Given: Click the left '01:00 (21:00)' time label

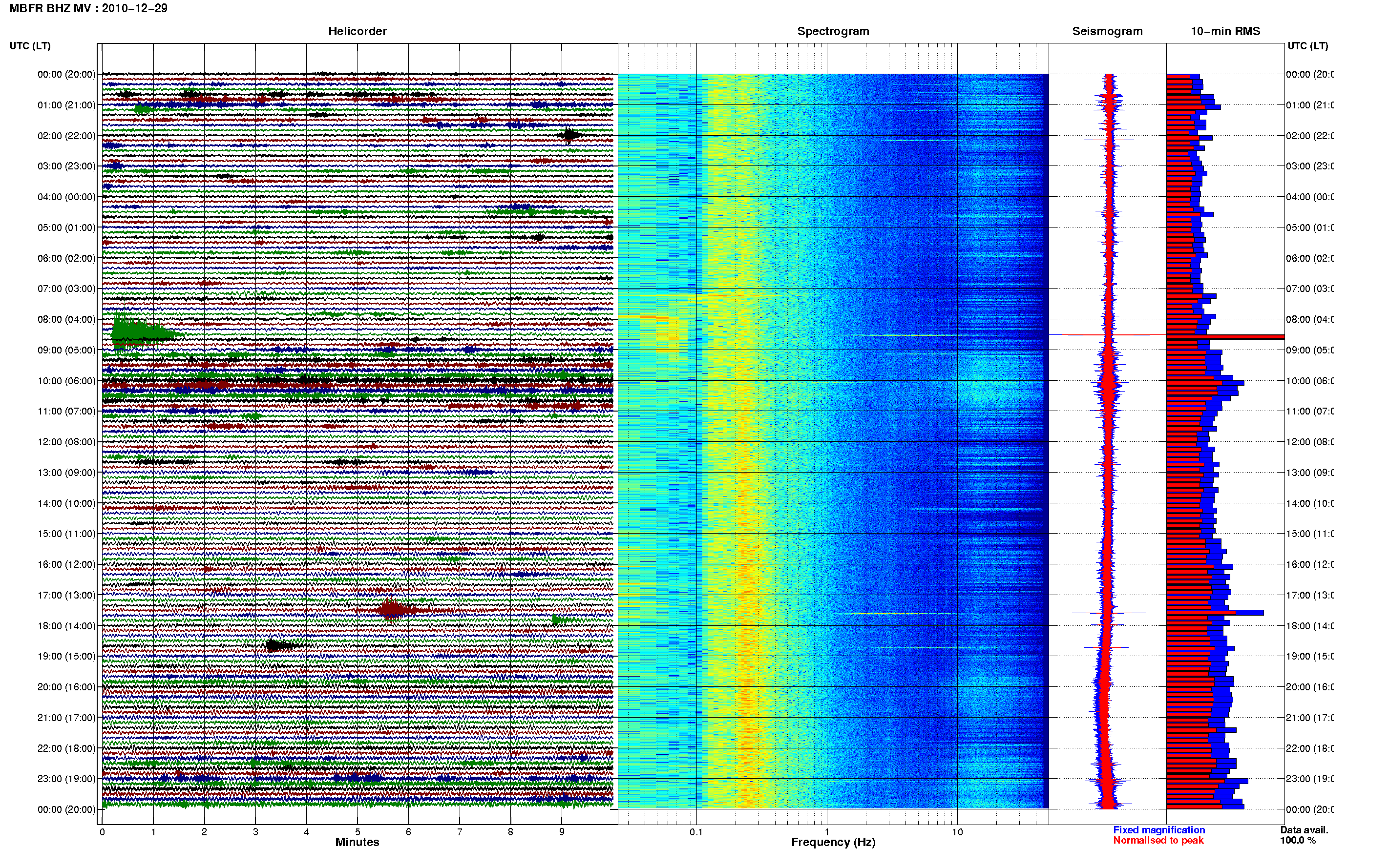Looking at the screenshot, I should pyautogui.click(x=66, y=105).
